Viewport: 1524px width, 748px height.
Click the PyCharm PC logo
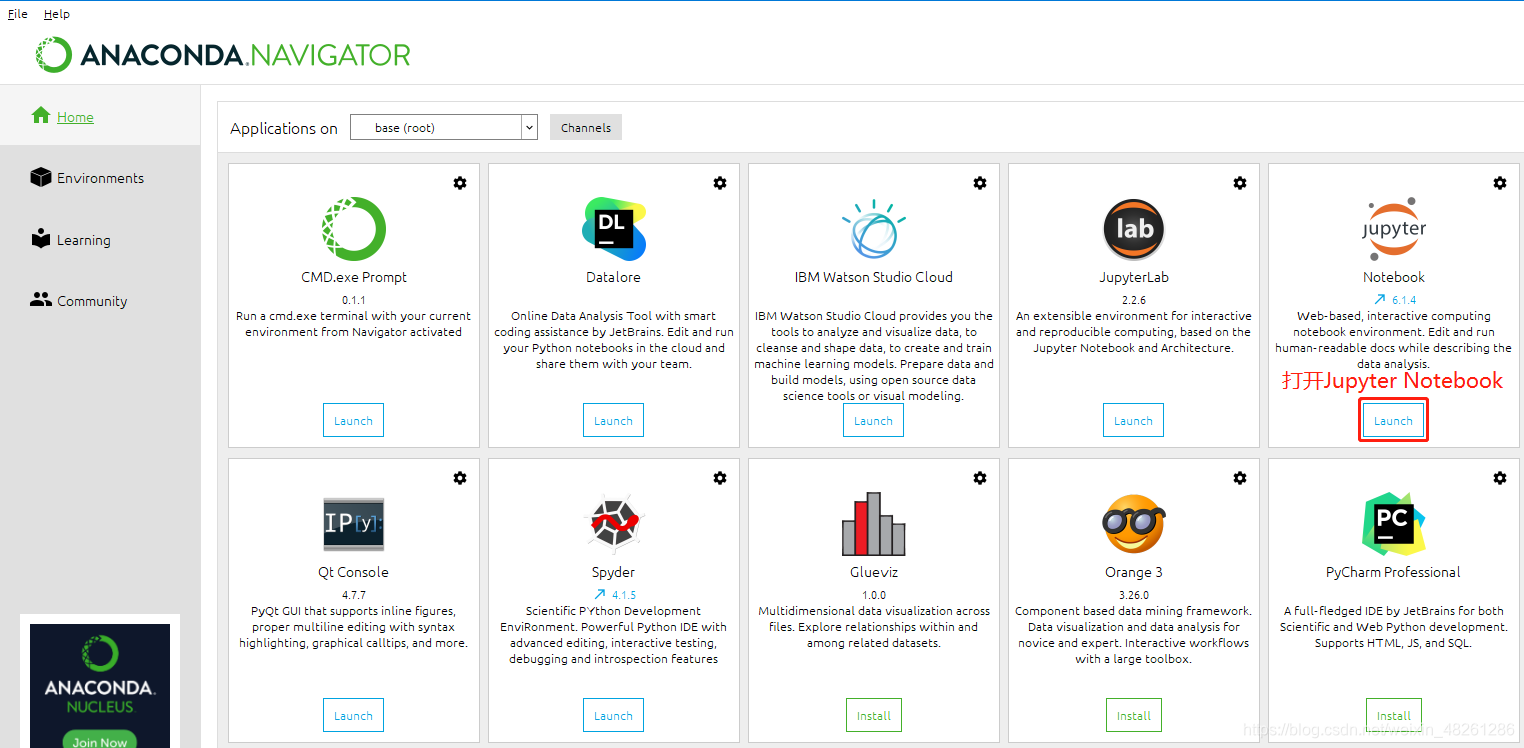[1394, 524]
